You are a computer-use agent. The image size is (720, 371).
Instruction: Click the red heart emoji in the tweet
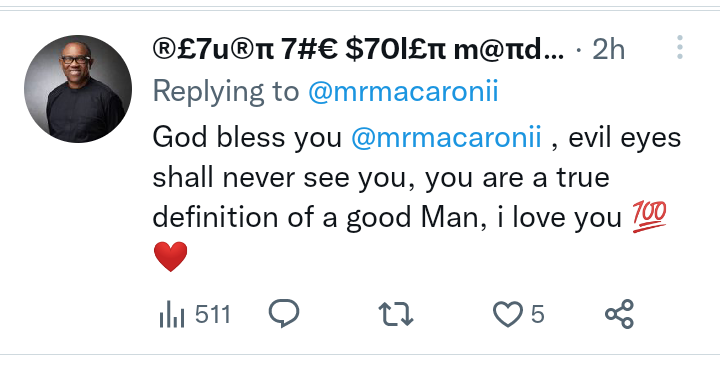(x=170, y=257)
